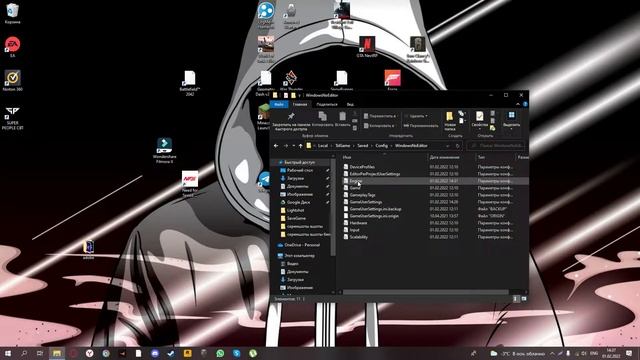The height and width of the screenshot is (360, 640).
Task: Open the Выделить dropdown in ribbon
Action: point(511,120)
